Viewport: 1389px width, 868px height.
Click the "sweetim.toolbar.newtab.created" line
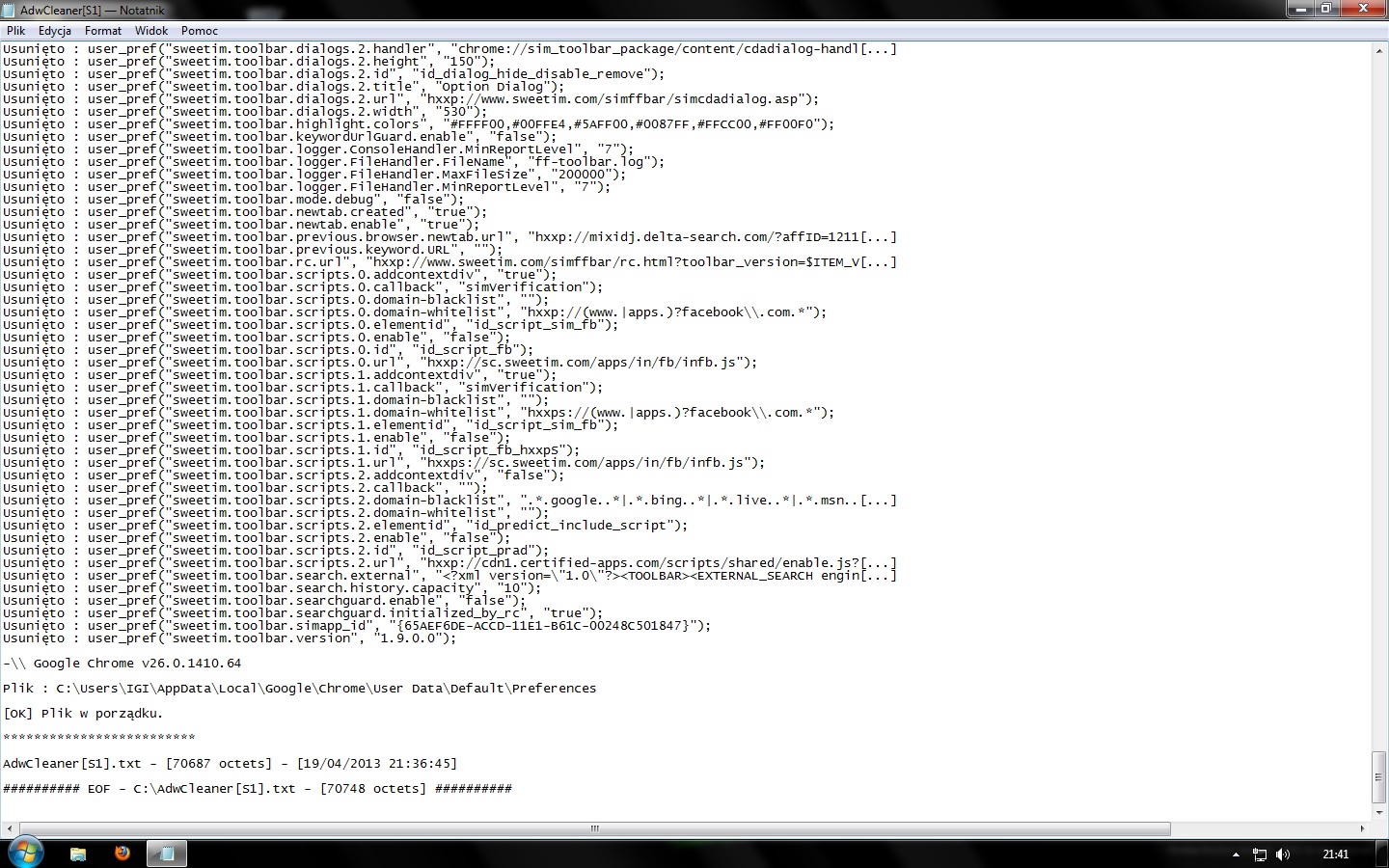tap(245, 212)
